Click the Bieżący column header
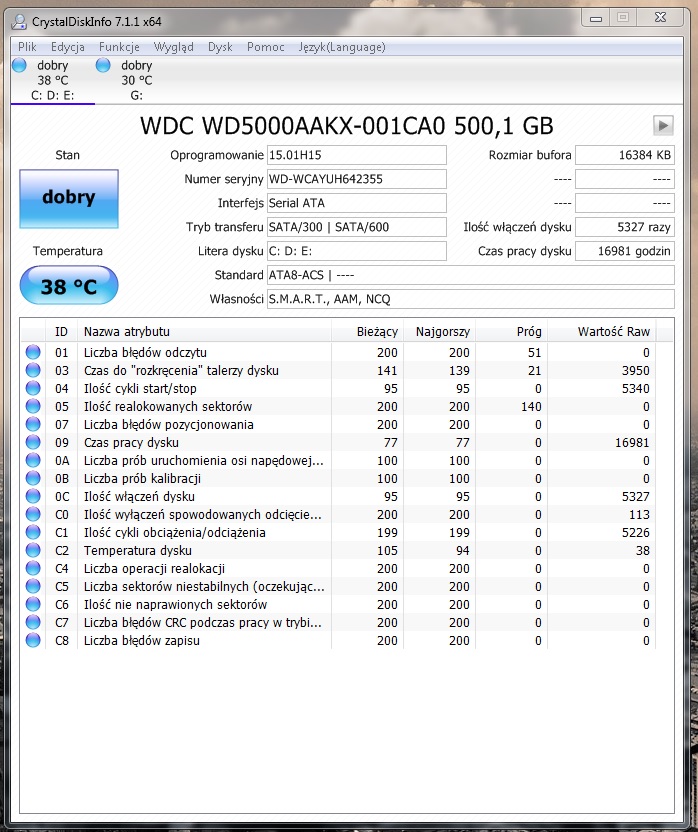698x832 pixels. 367,332
